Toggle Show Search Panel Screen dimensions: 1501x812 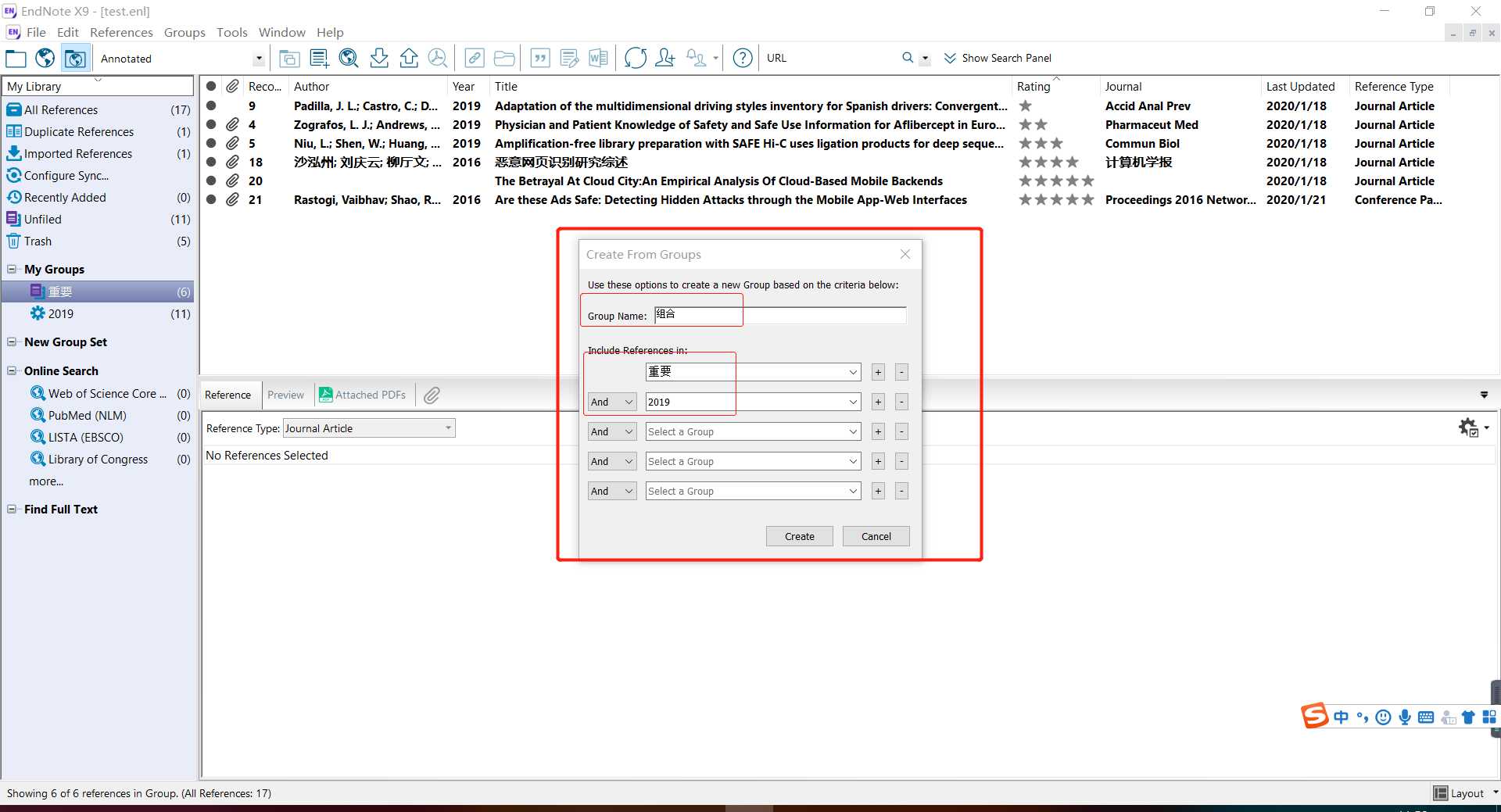(x=998, y=58)
